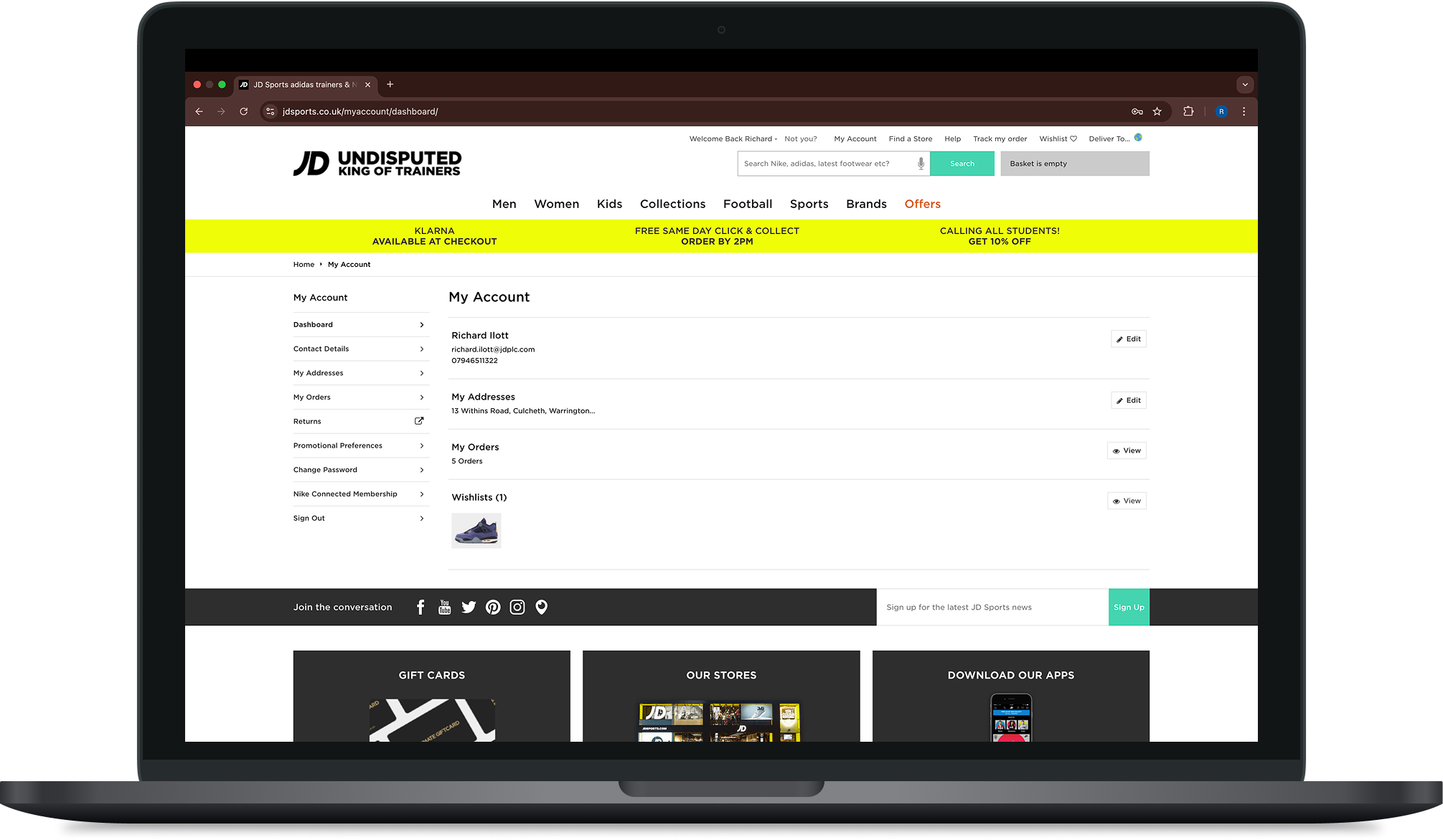Expand Change Password sidebar chevron
1443x840 pixels.
[421, 471]
